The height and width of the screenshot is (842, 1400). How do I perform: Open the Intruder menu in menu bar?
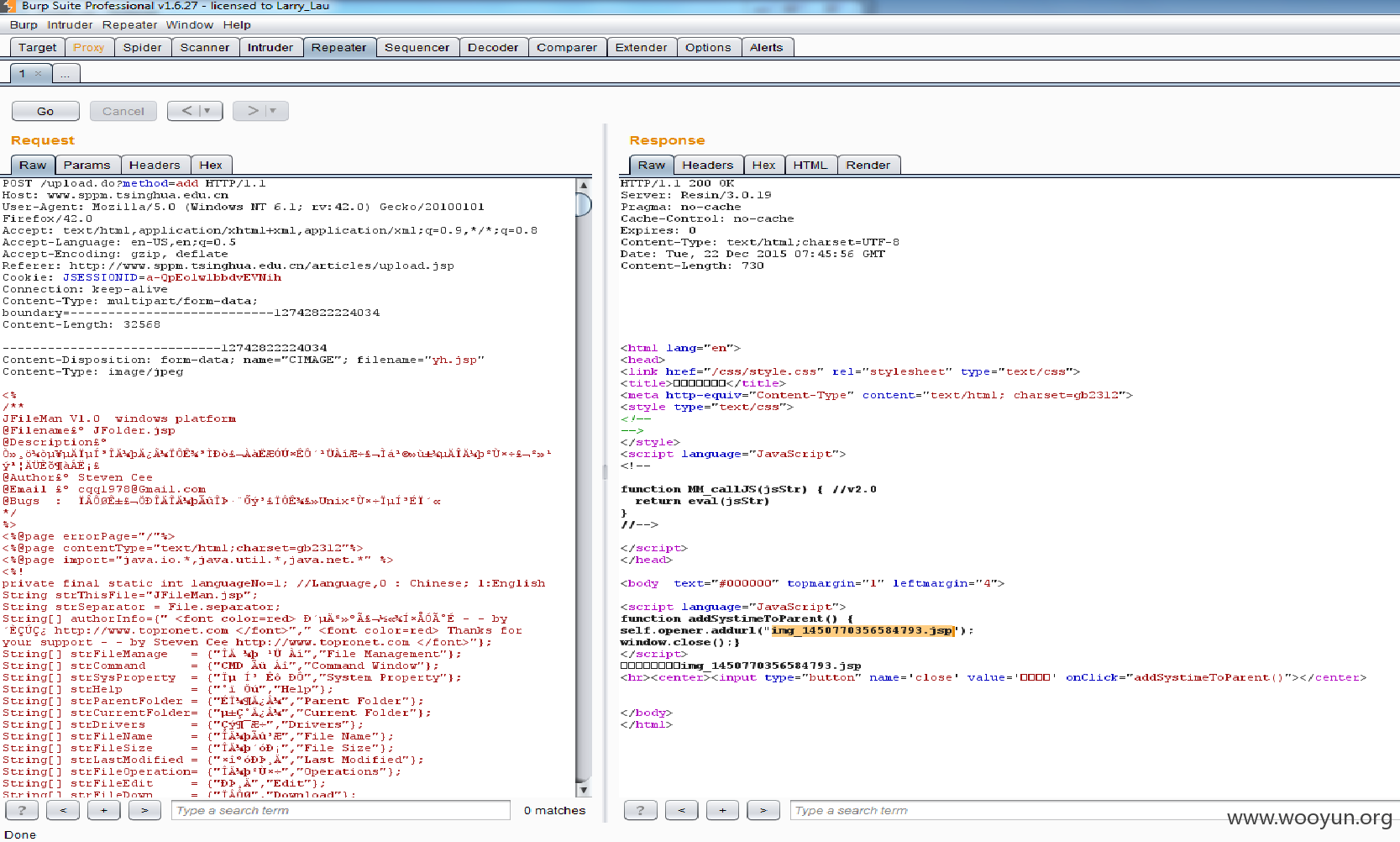click(x=70, y=24)
